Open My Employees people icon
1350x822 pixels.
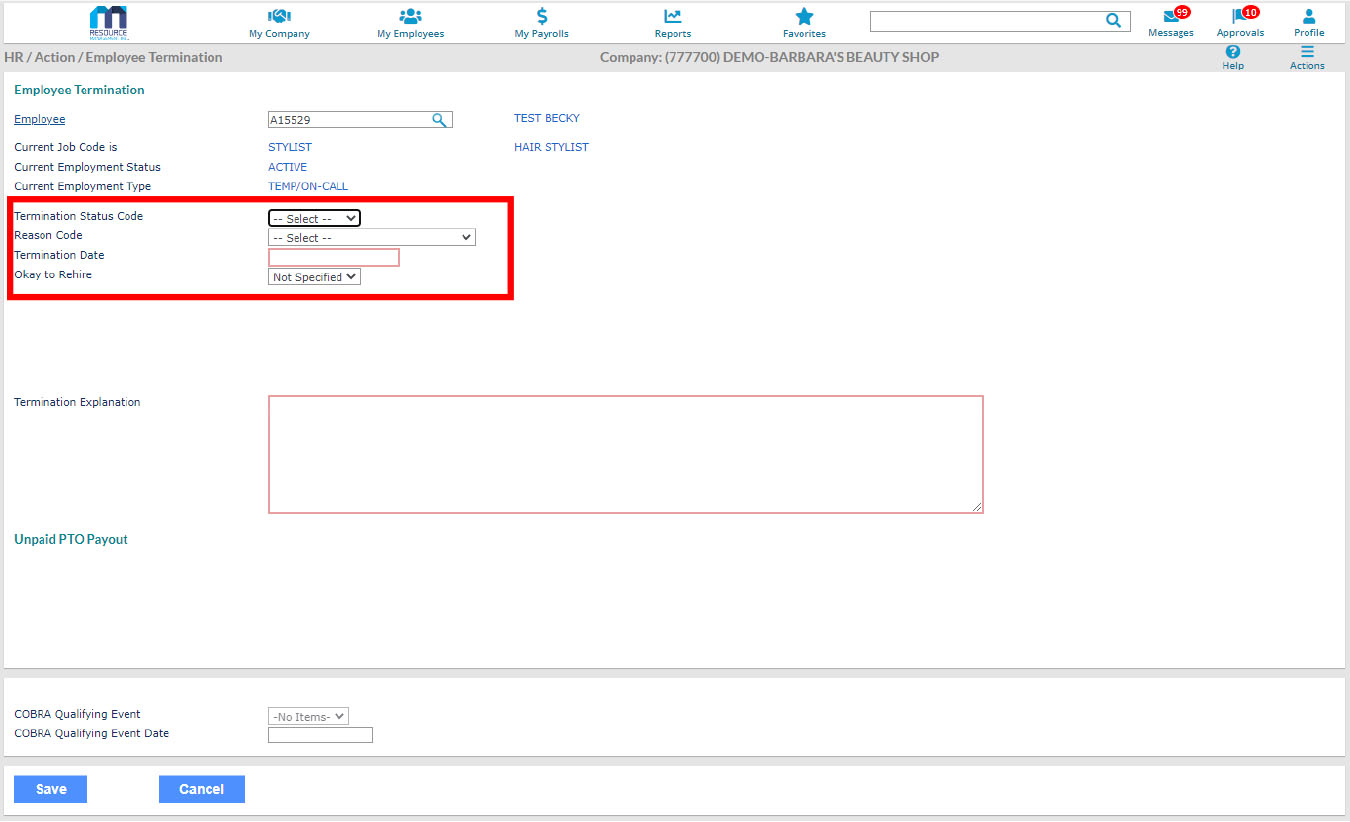point(410,16)
